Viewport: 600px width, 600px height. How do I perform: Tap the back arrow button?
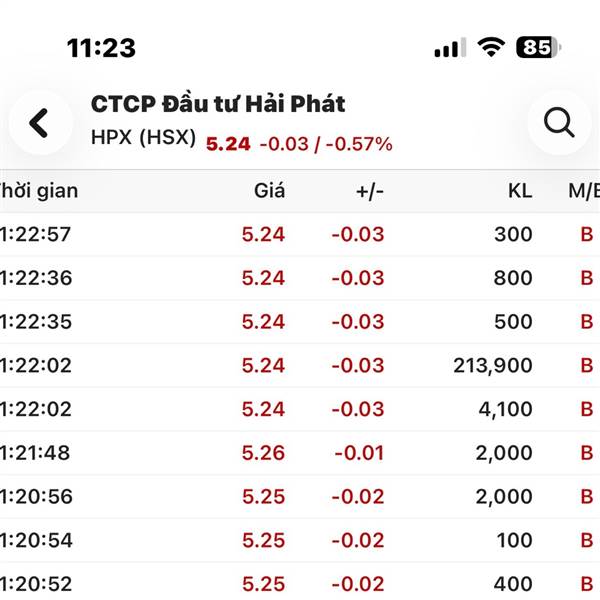(39, 123)
